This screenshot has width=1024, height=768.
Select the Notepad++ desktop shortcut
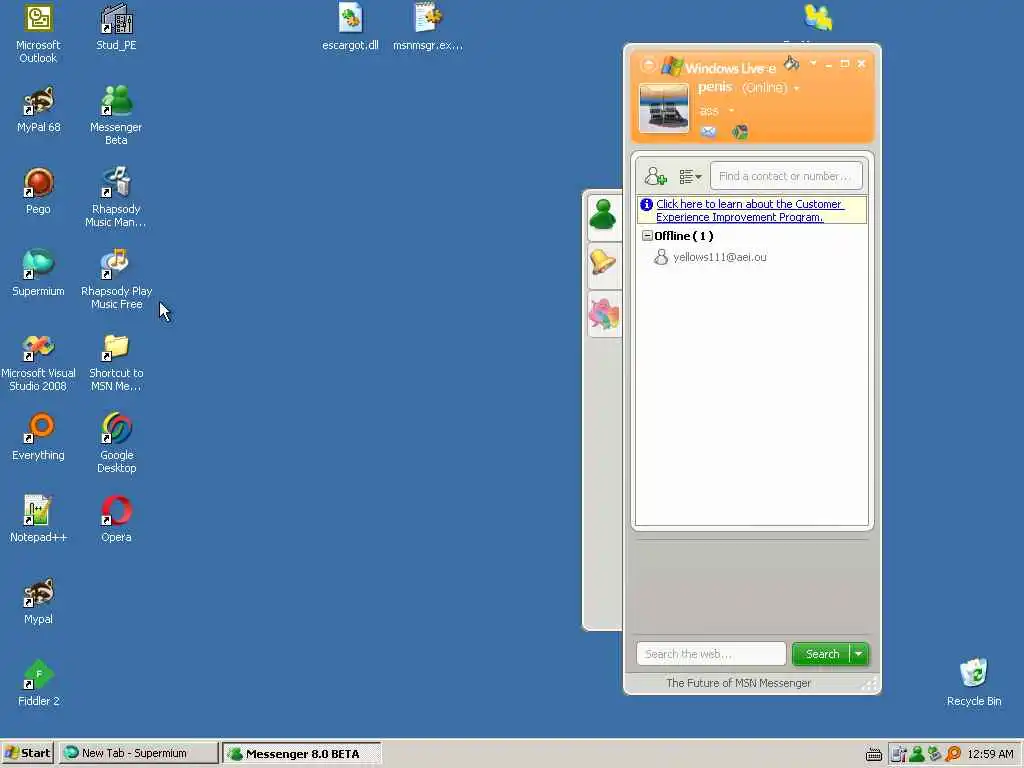coord(38,520)
